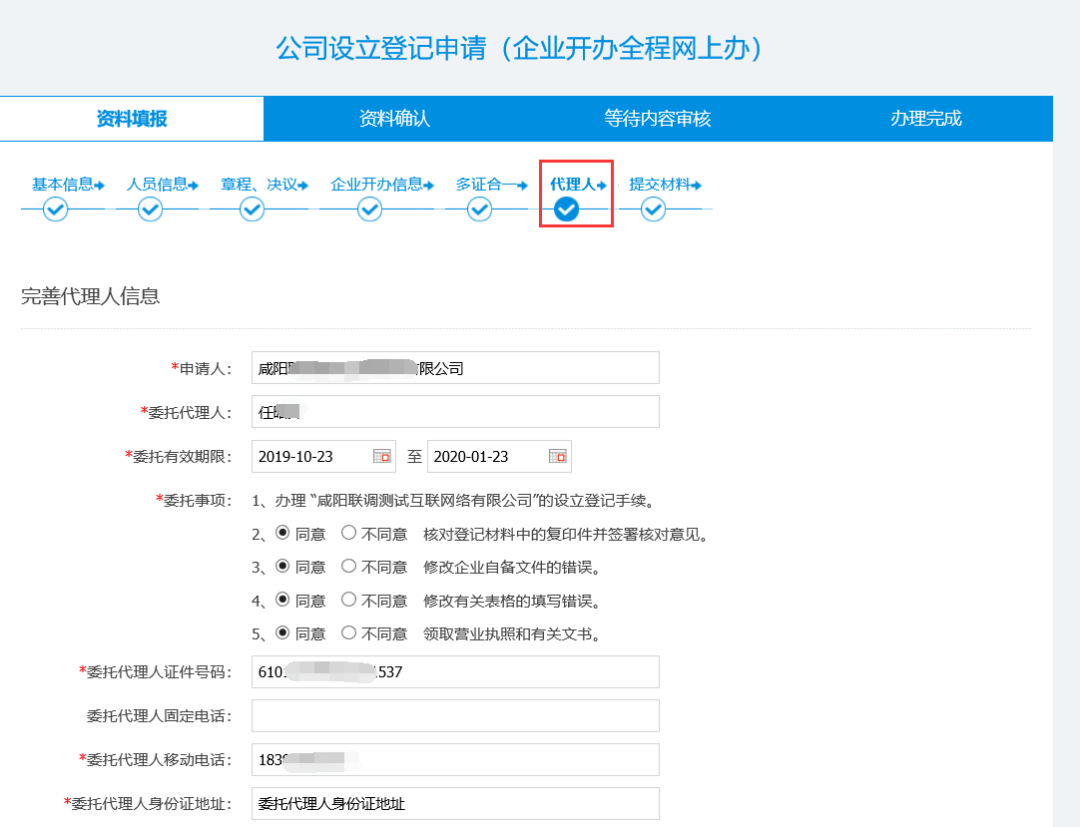1080x827 pixels.
Task: Click the checkmark icon under 基本信息
Action: (57, 209)
